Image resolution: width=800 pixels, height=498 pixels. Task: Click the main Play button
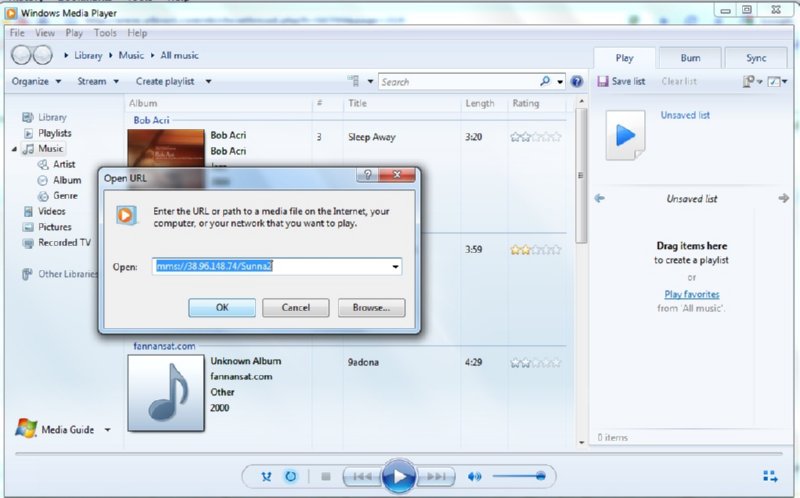point(398,477)
